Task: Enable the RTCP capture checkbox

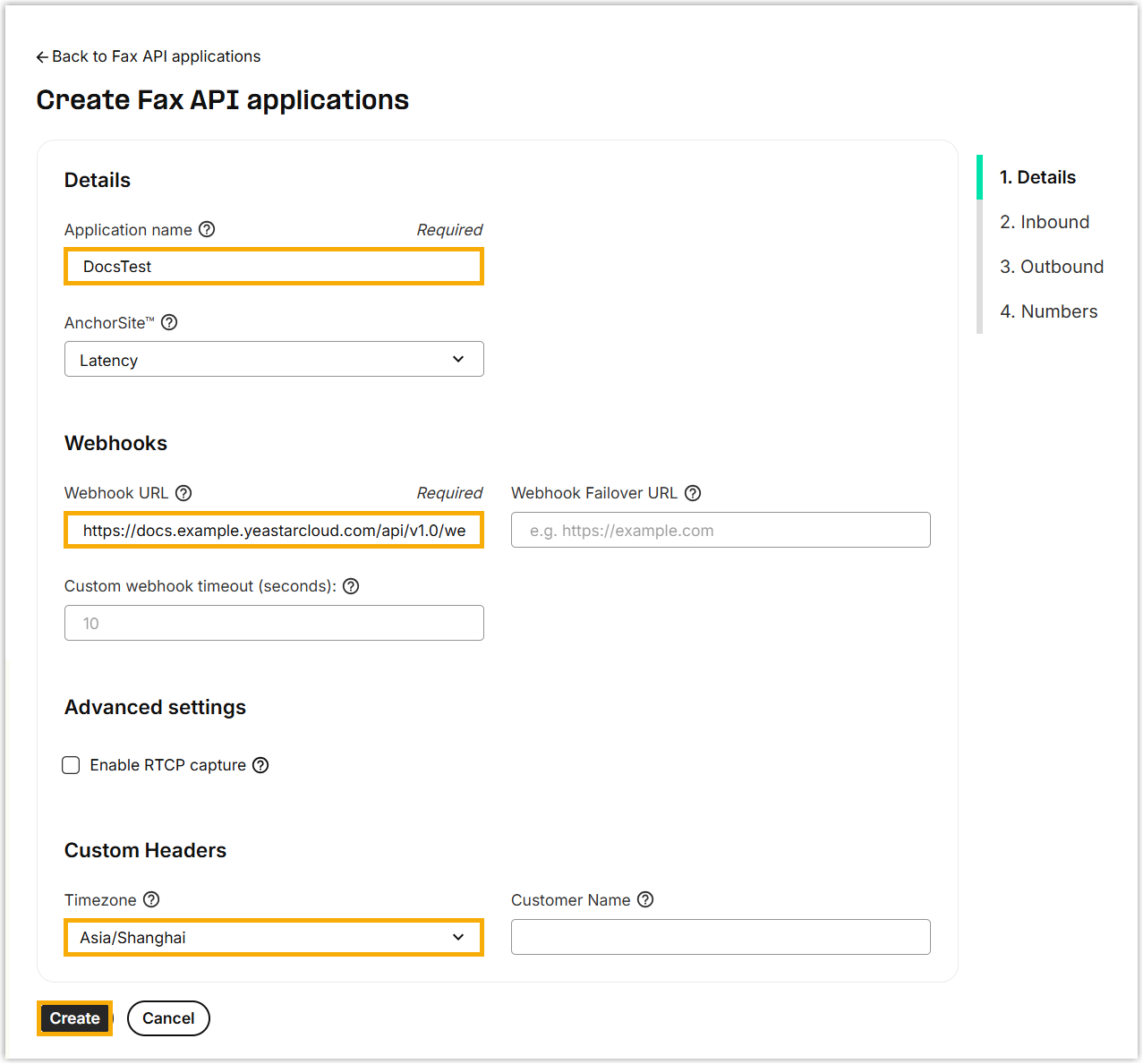Action: 72,765
